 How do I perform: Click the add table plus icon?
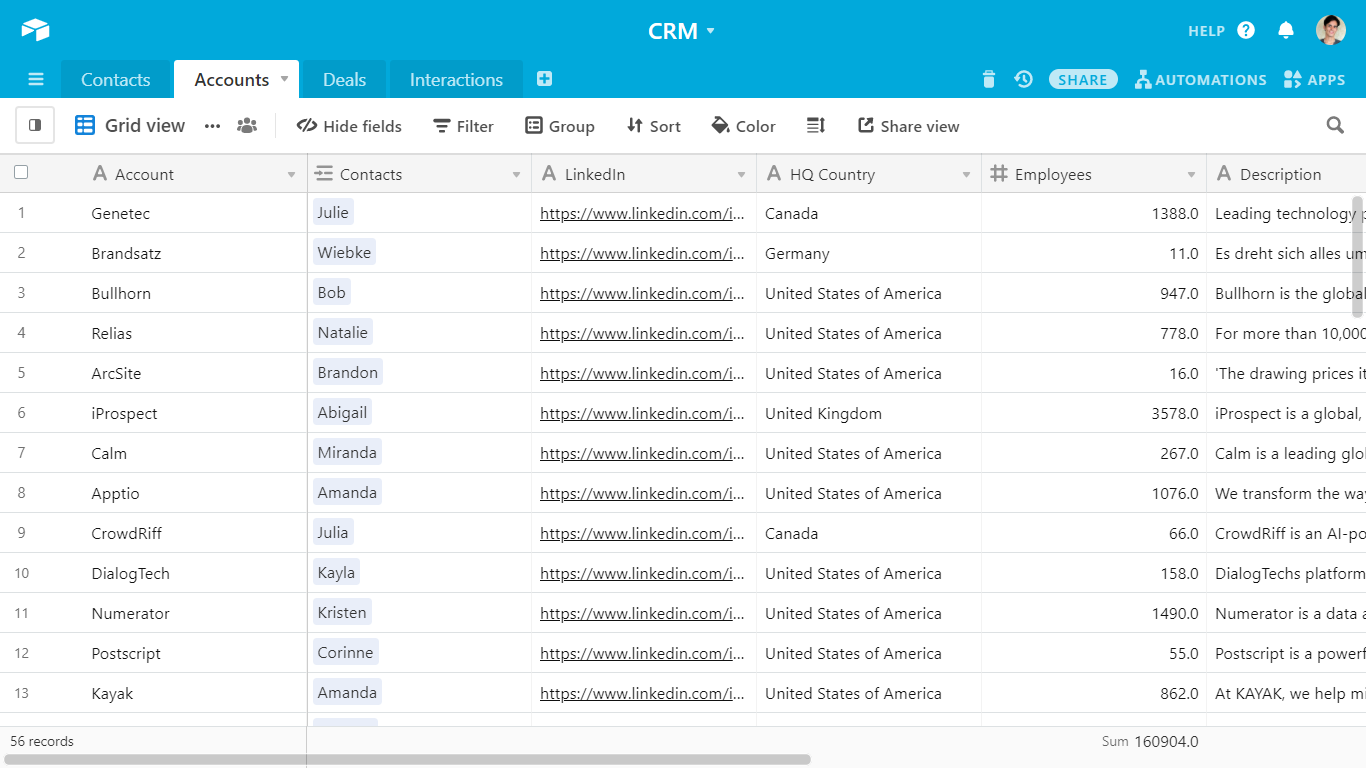pyautogui.click(x=544, y=79)
